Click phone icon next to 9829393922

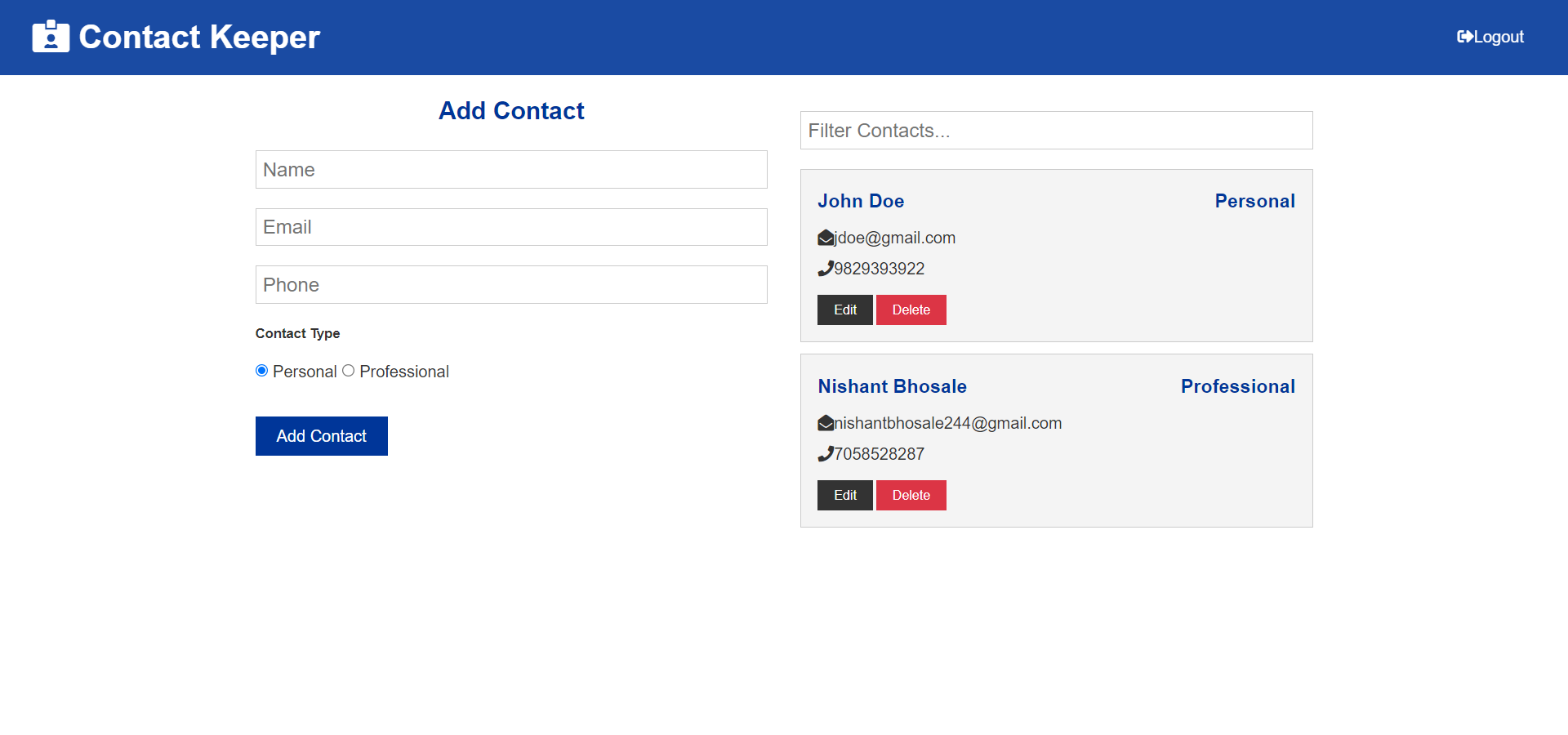(826, 269)
